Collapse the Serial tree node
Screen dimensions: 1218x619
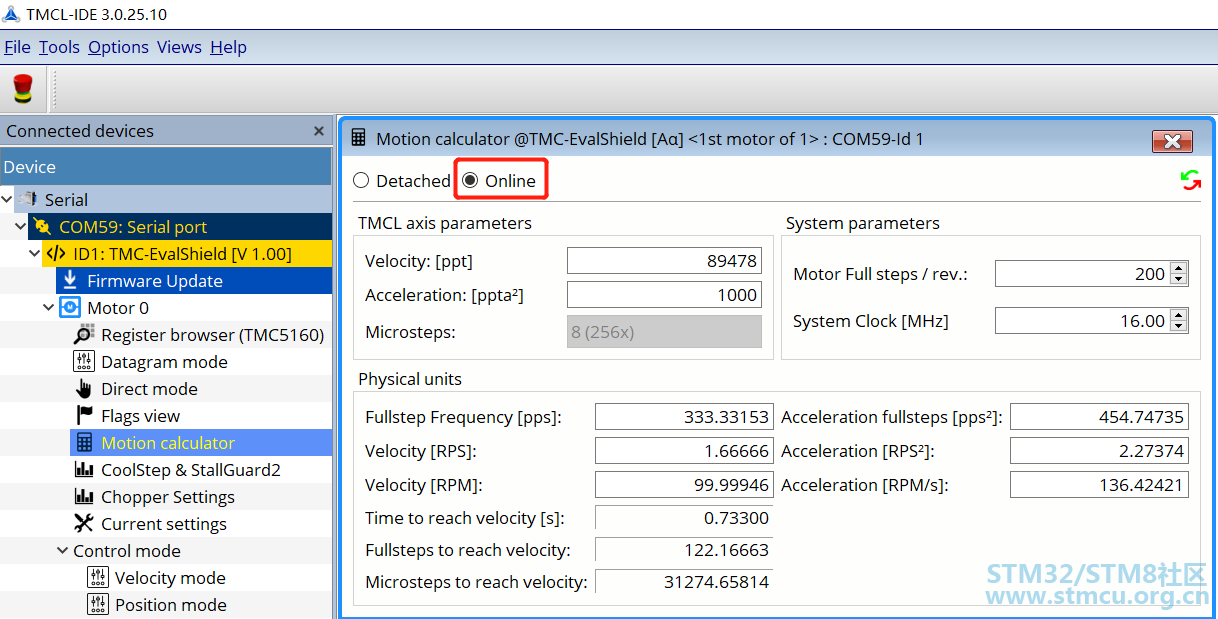tap(8, 200)
